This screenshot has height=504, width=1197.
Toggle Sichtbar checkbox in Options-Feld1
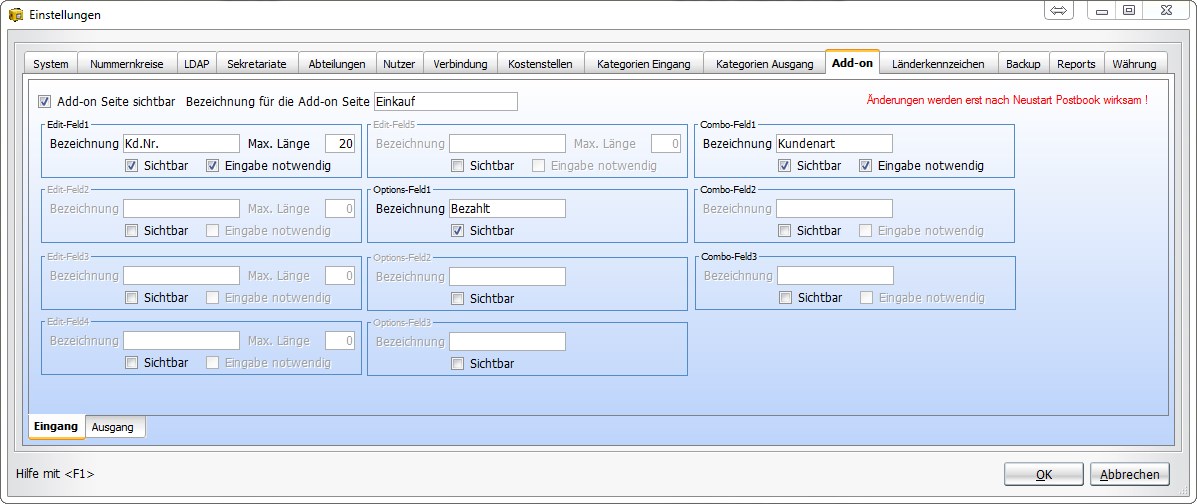458,231
